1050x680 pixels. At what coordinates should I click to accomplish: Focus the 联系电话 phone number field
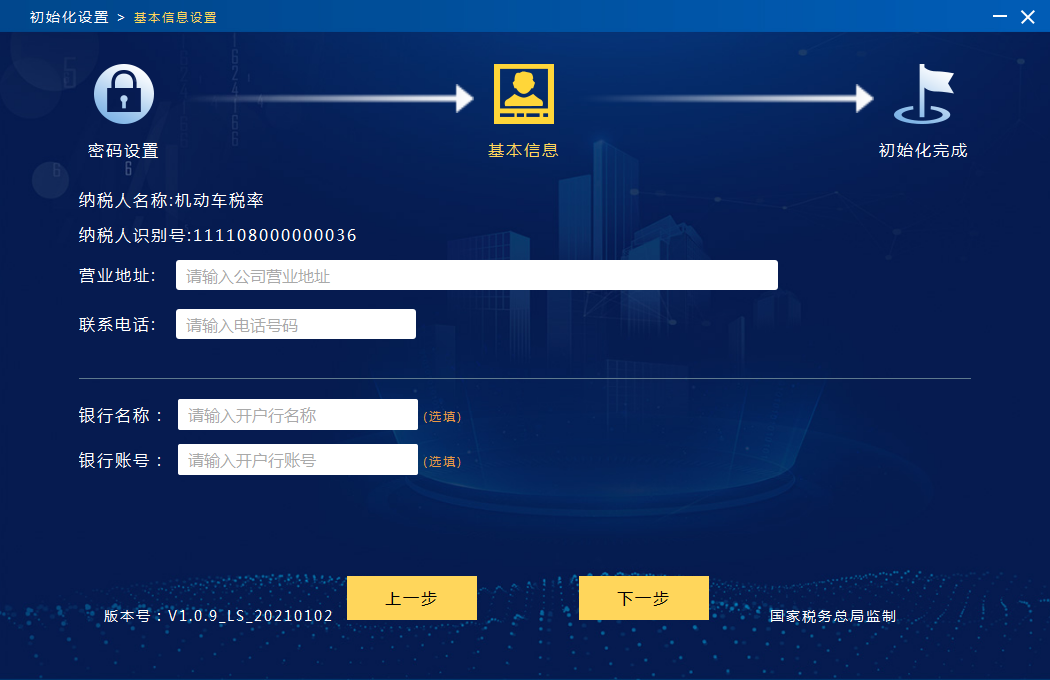295,325
